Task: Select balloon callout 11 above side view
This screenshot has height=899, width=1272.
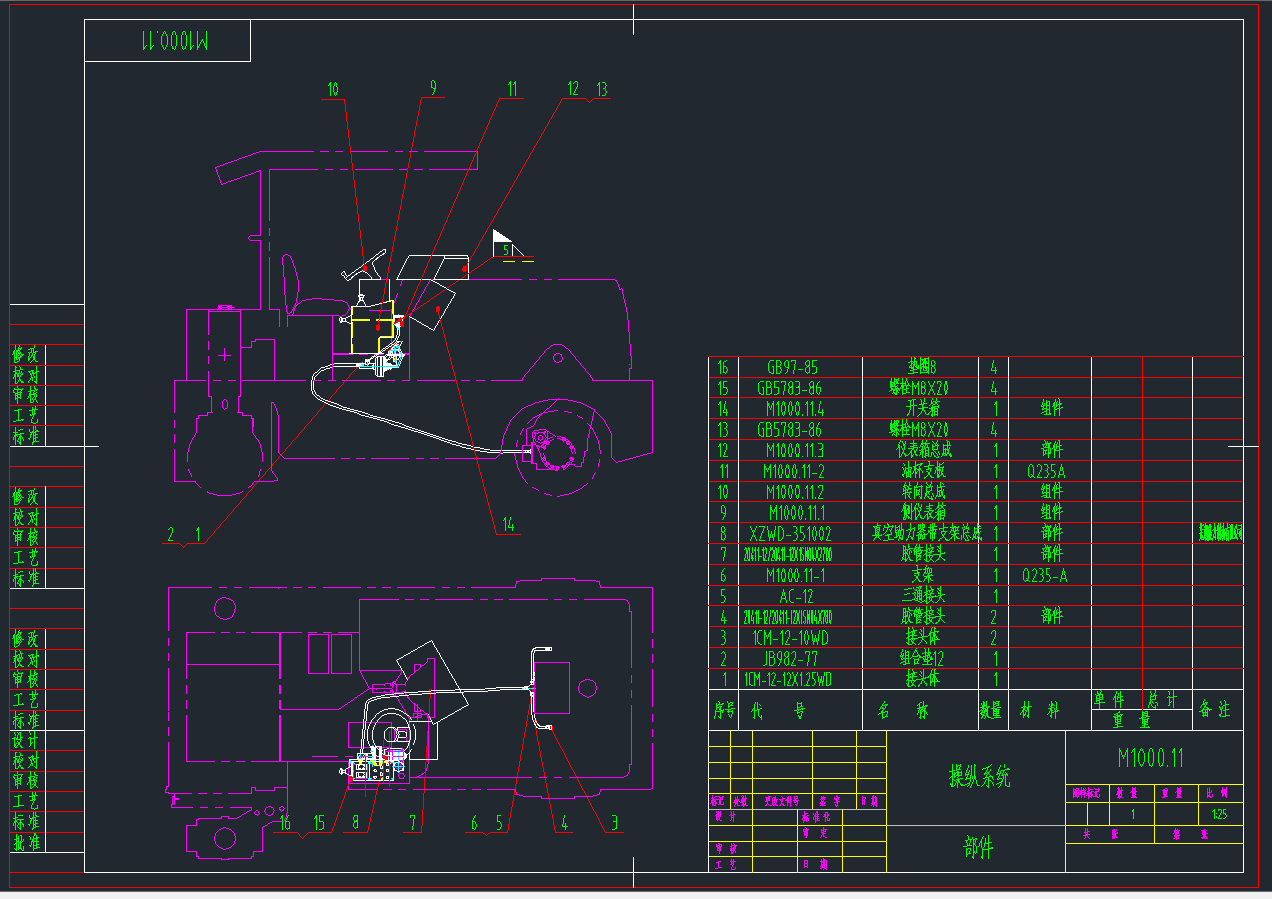Action: [513, 89]
